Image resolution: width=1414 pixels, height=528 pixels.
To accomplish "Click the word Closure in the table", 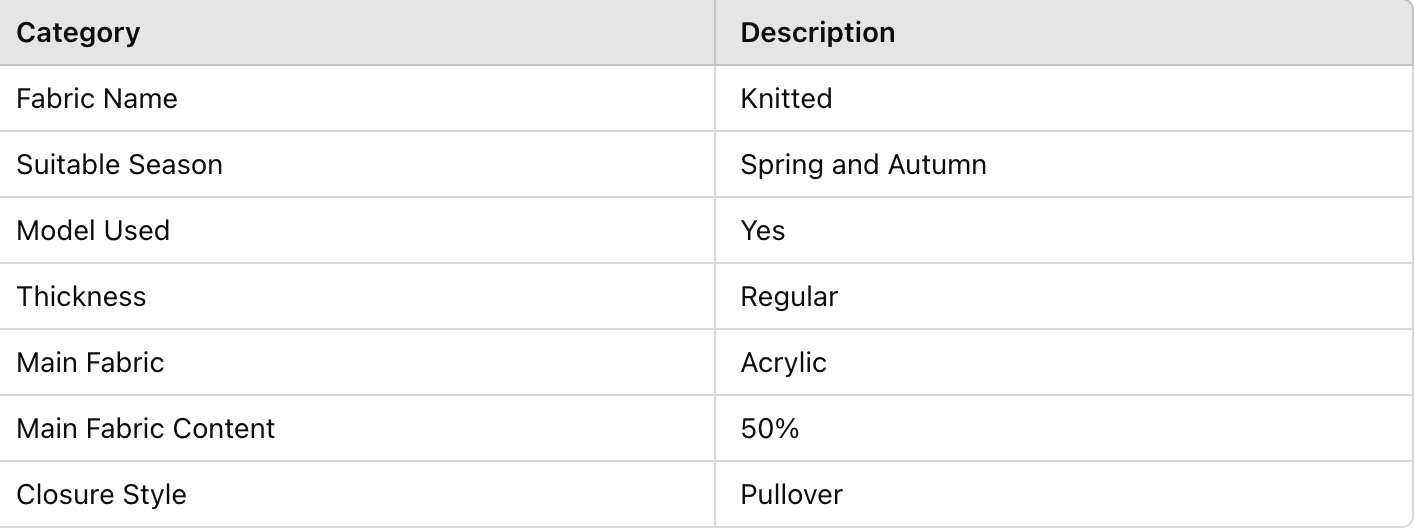I will click(x=61, y=494).
